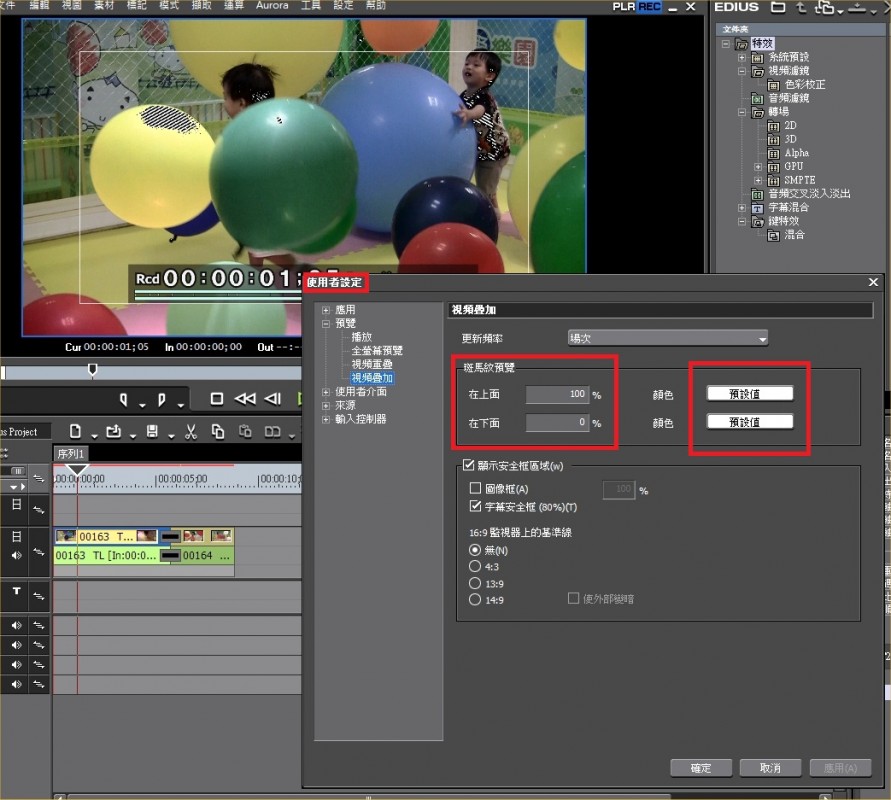The height and width of the screenshot is (800, 891).
Task: Uncheck 字幕安全框 (80%) checkbox
Action: pyautogui.click(x=476, y=507)
